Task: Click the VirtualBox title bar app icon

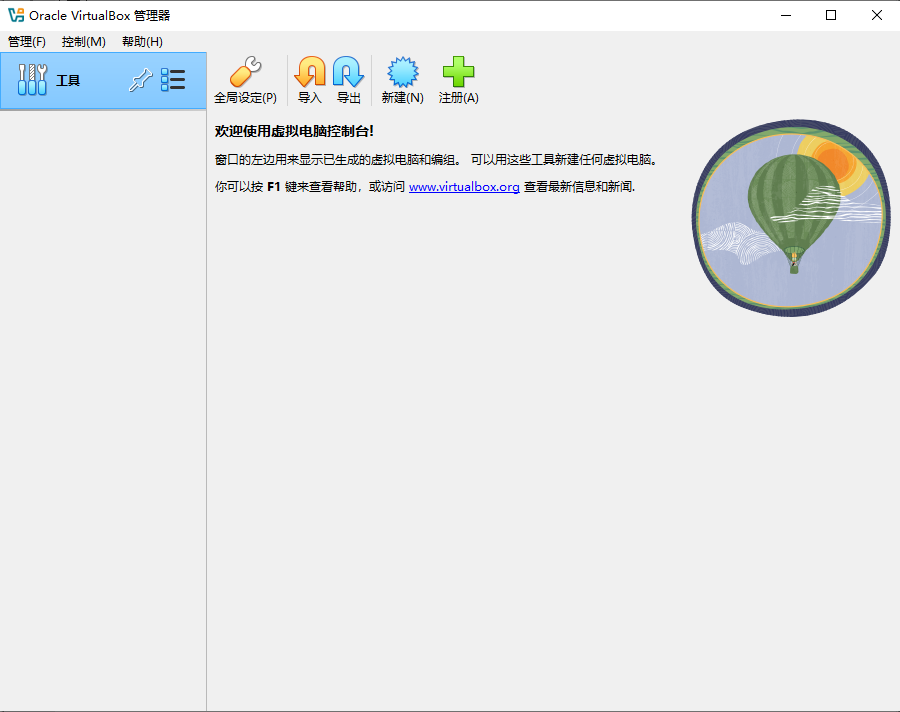Action: 15,16
